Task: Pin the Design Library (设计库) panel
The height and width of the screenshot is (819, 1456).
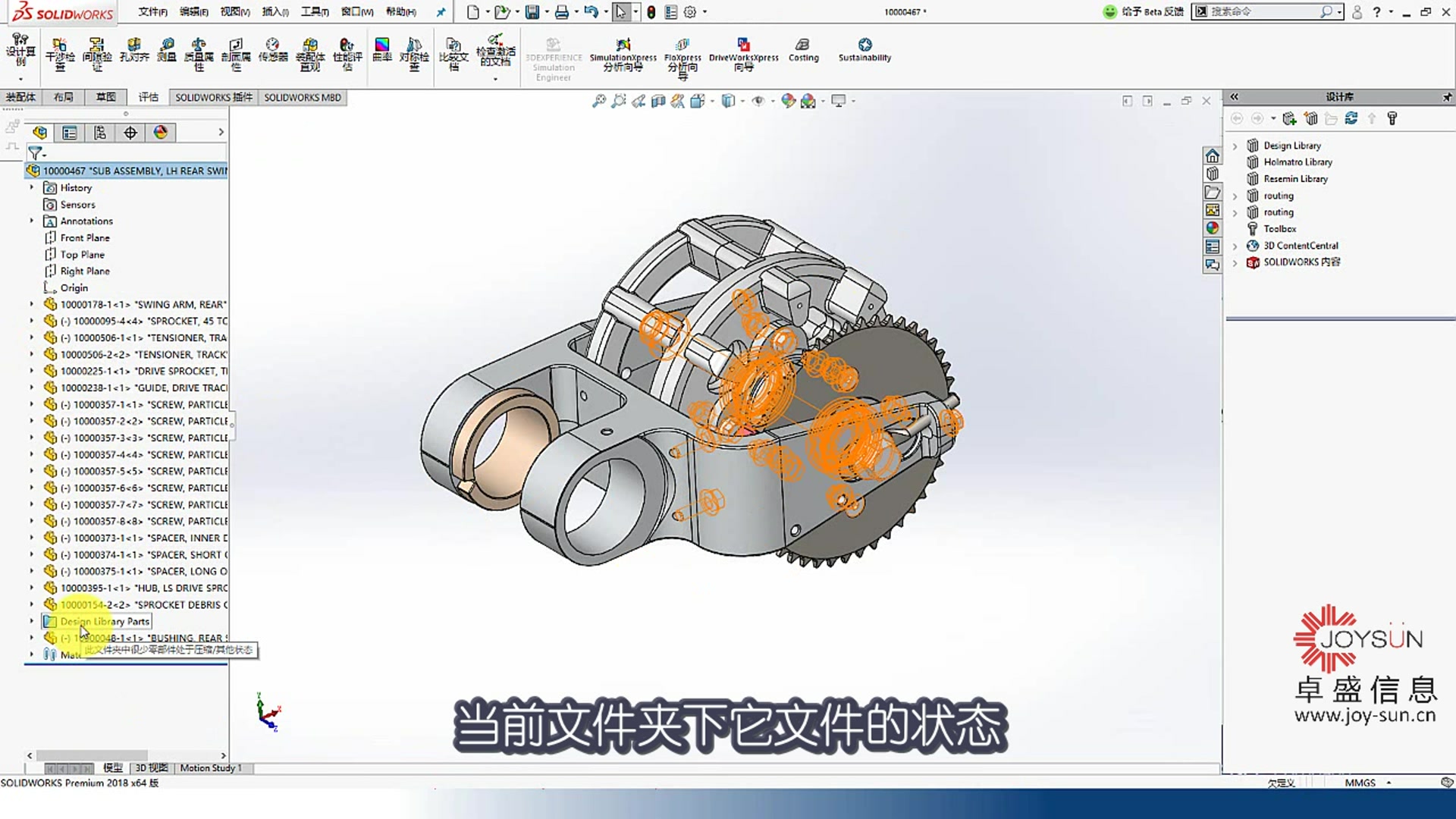Action: click(1447, 96)
